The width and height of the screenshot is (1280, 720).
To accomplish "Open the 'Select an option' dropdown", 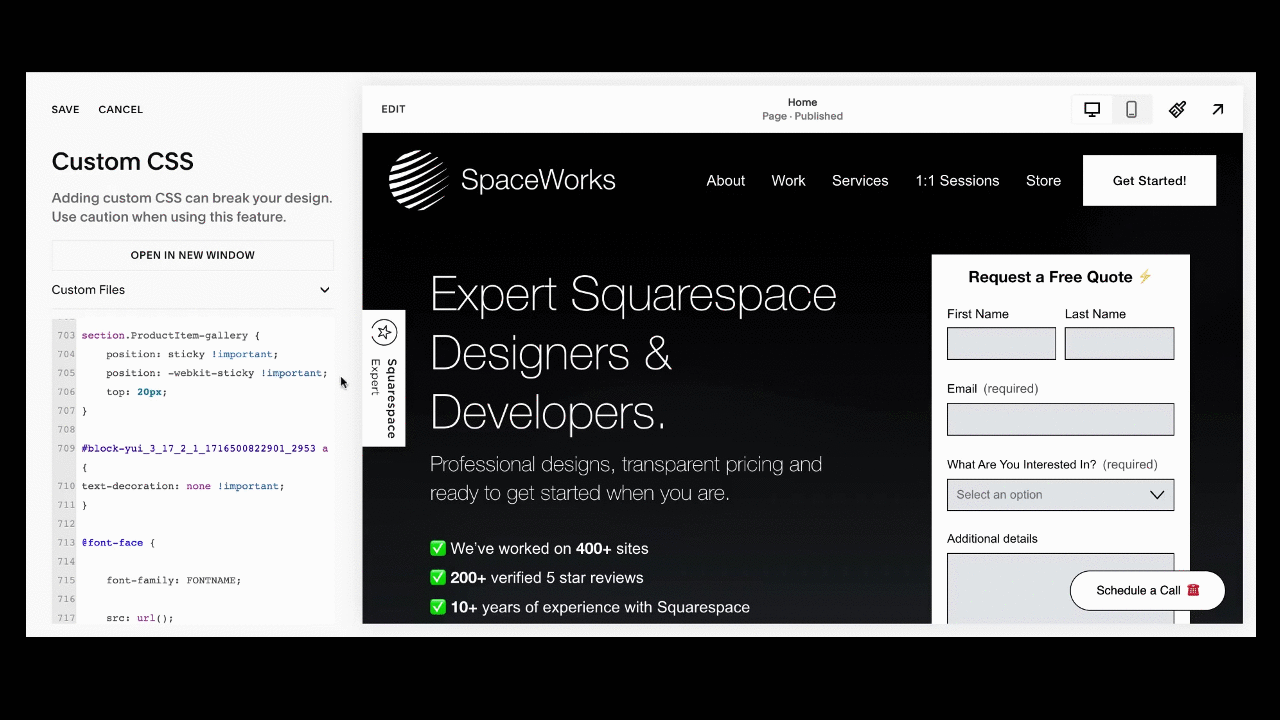I will point(1060,495).
